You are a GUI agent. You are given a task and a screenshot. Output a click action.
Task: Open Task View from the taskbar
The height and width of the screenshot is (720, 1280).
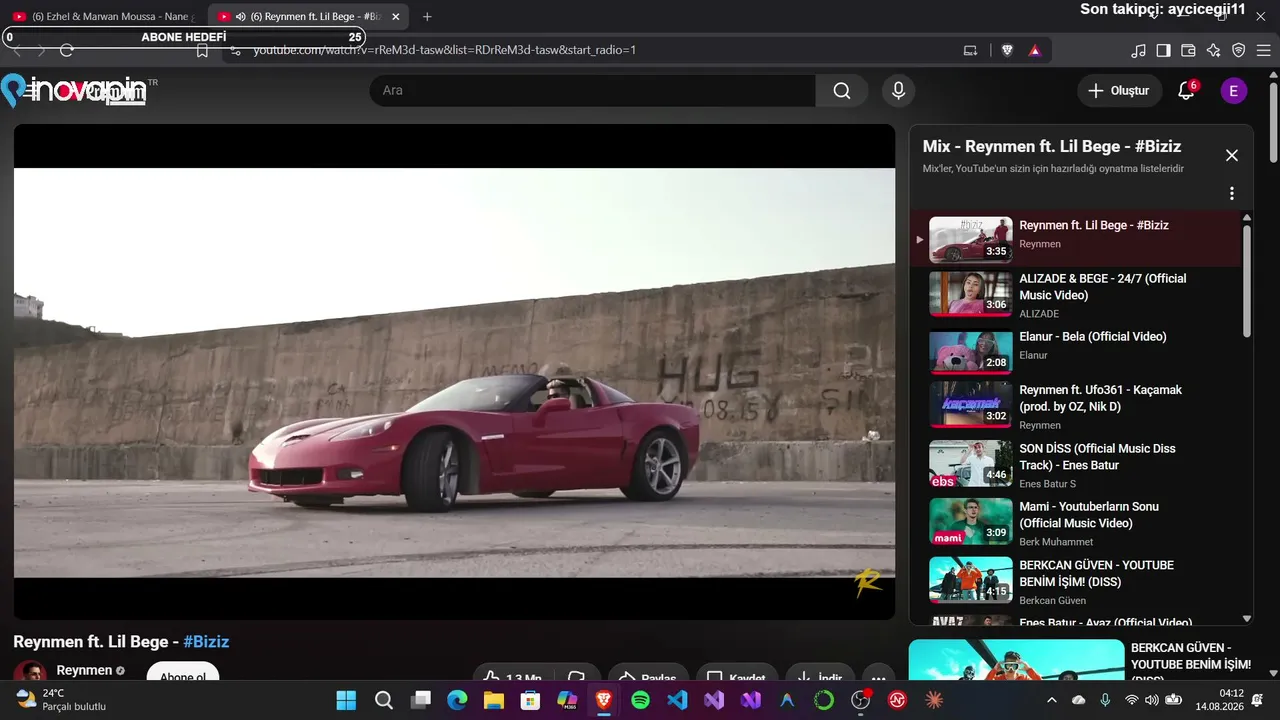[420, 700]
